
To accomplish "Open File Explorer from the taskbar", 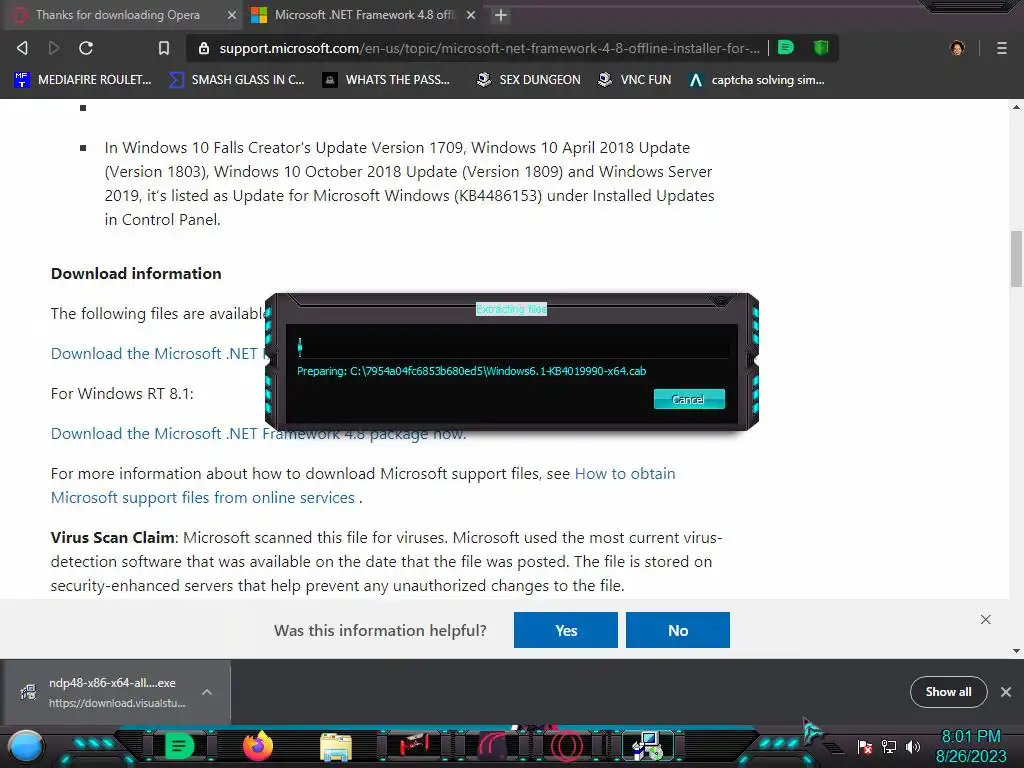I will click(336, 747).
